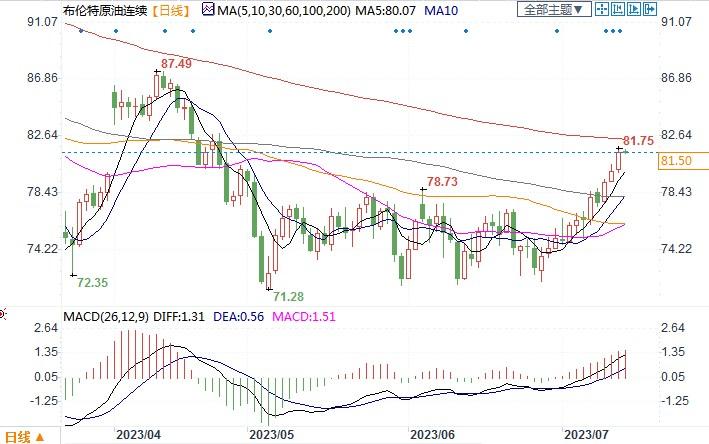This screenshot has height=444, width=709.
Task: Click -1.25 on the right MACD axis
Action: point(675,401)
